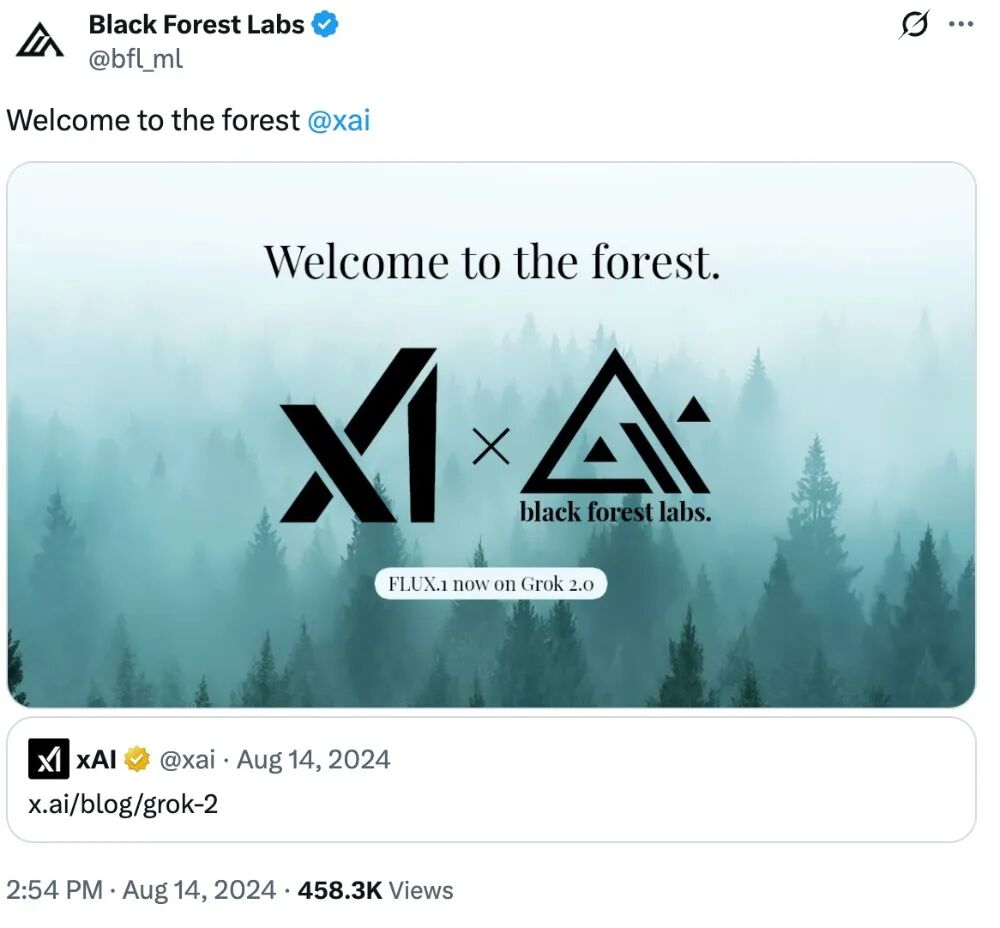The width and height of the screenshot is (1000, 928).
Task: Click the "FLUX.1 now on Grok 2.0" pill
Action: pyautogui.click(x=491, y=584)
